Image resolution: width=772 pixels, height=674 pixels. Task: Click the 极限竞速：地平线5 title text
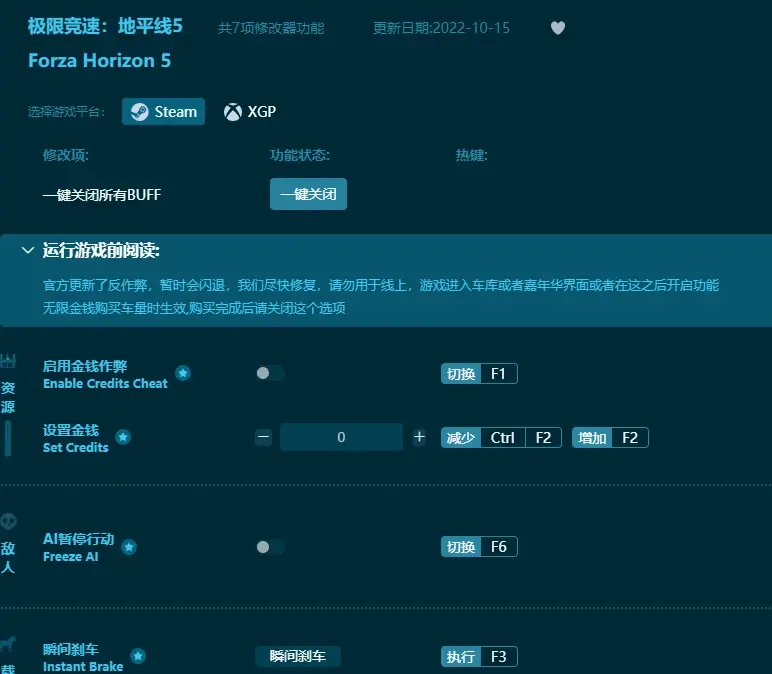coord(105,26)
